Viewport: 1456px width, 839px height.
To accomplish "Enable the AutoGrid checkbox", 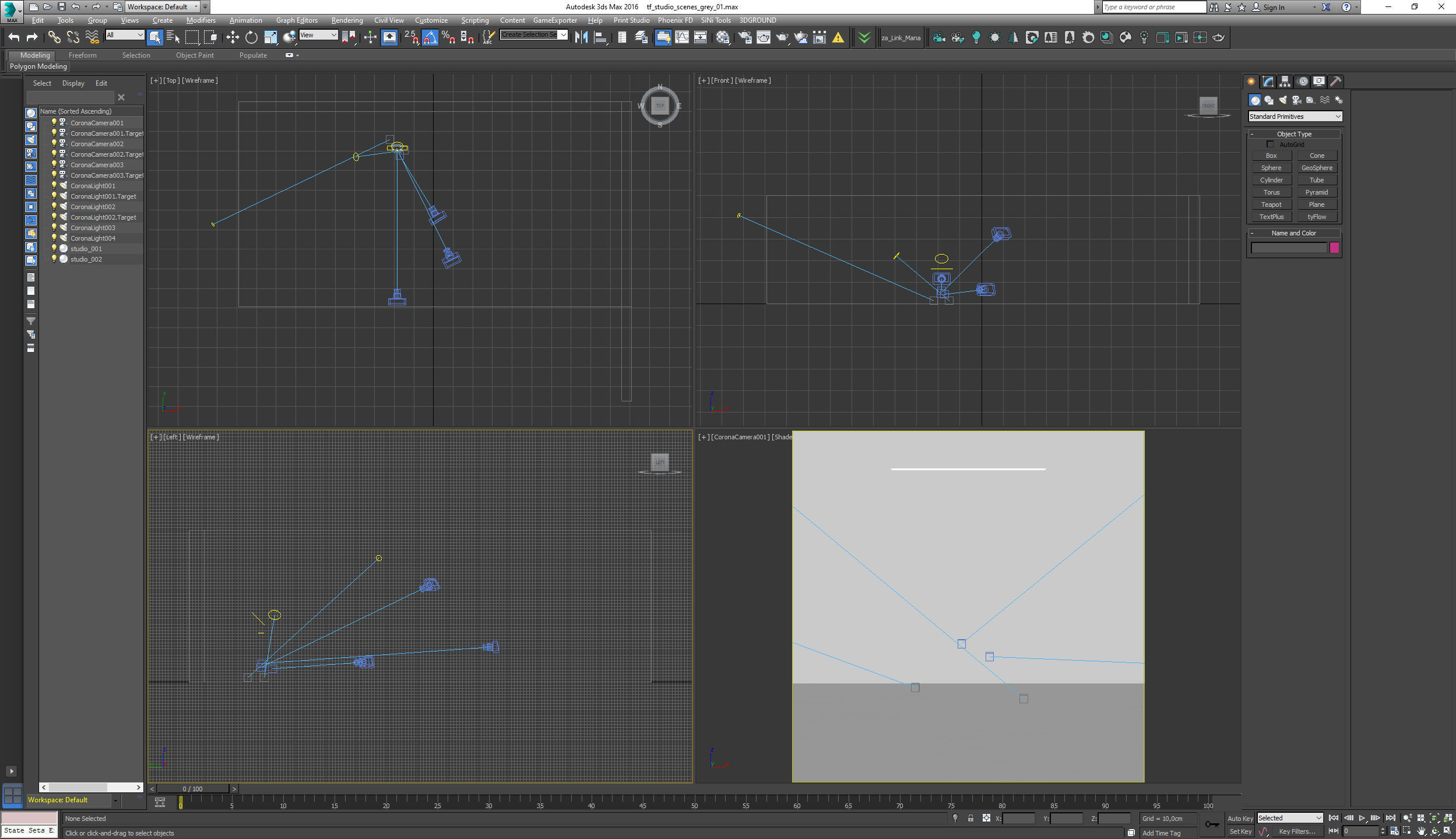I will coord(1271,144).
